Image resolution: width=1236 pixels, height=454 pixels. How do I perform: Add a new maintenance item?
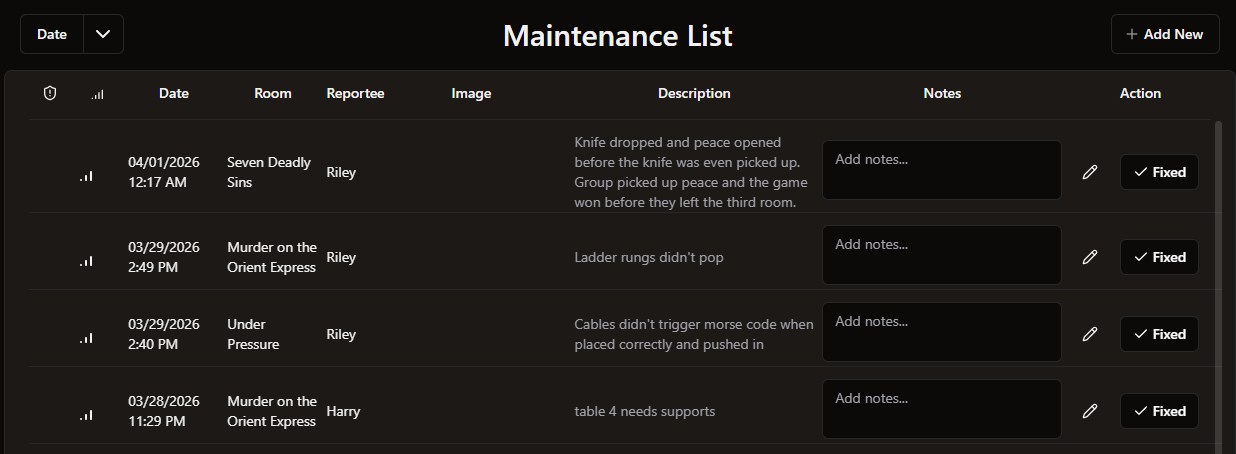point(1165,34)
